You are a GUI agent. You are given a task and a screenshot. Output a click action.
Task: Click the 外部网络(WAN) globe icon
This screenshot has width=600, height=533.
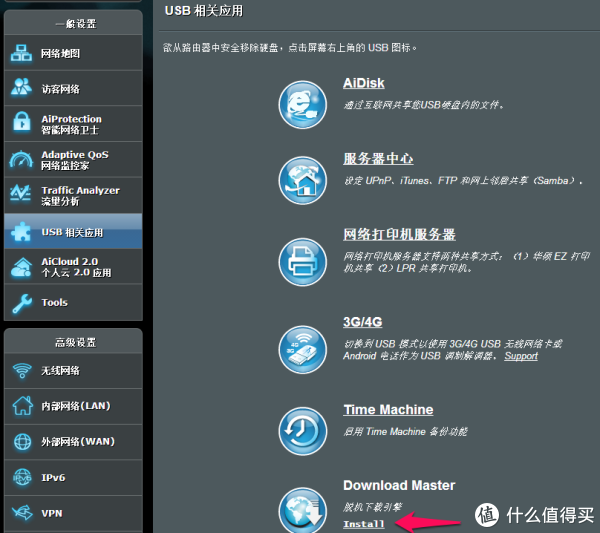[23, 442]
